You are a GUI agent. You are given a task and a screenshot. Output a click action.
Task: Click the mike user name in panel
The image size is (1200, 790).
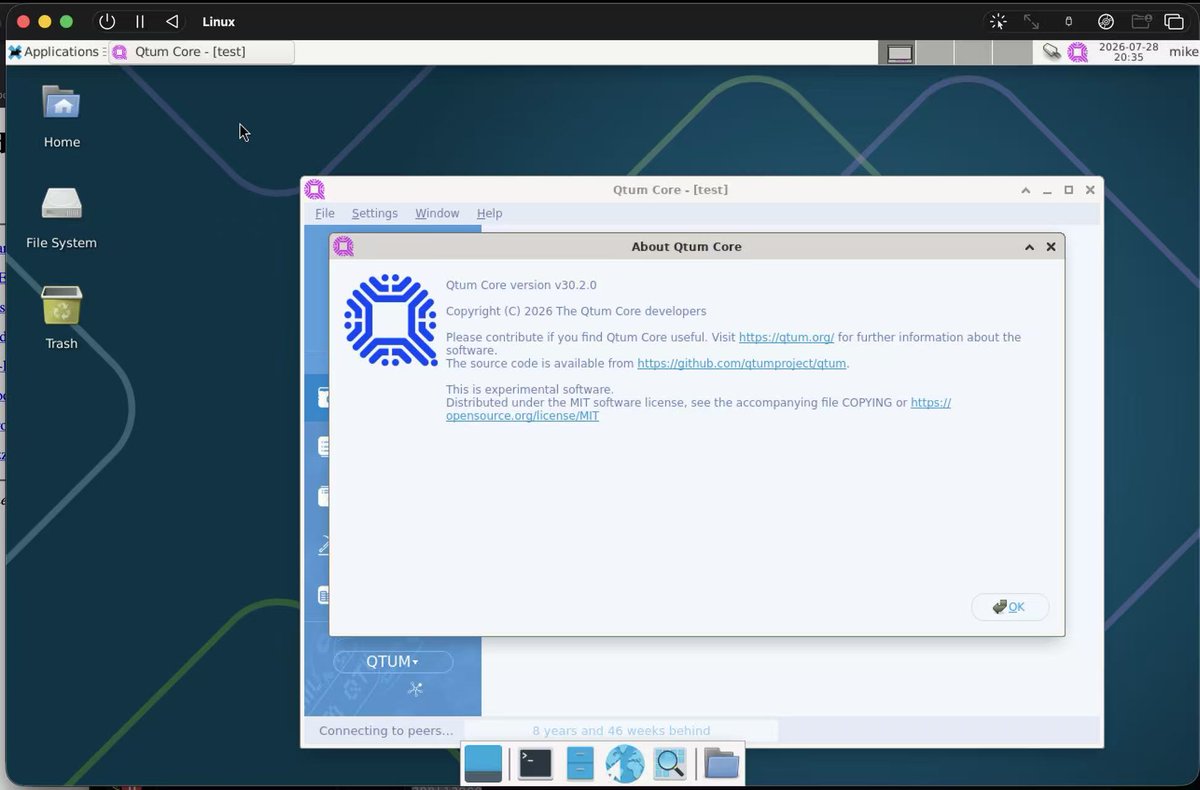[1183, 52]
